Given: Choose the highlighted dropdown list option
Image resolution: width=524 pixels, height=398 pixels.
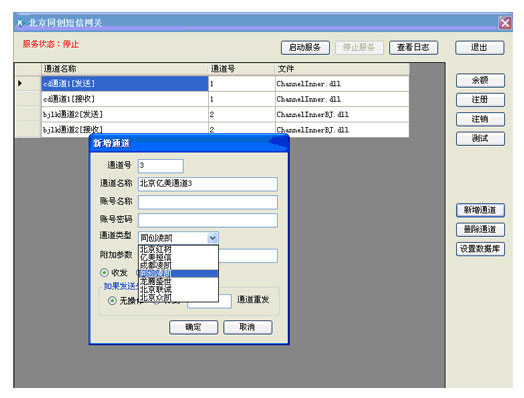Looking at the screenshot, I should pyautogui.click(x=178, y=273).
